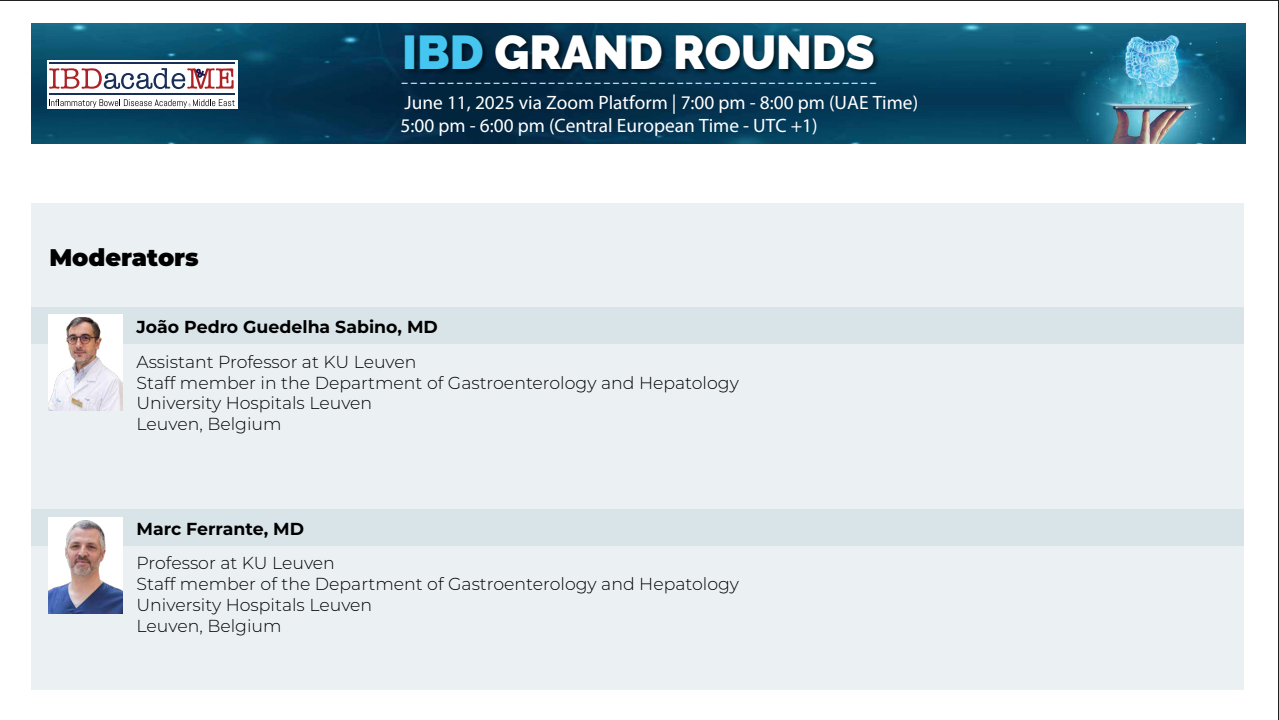Viewport: 1279px width, 720px height.
Task: Open Marc Ferrante's profile photo
Action: point(85,565)
